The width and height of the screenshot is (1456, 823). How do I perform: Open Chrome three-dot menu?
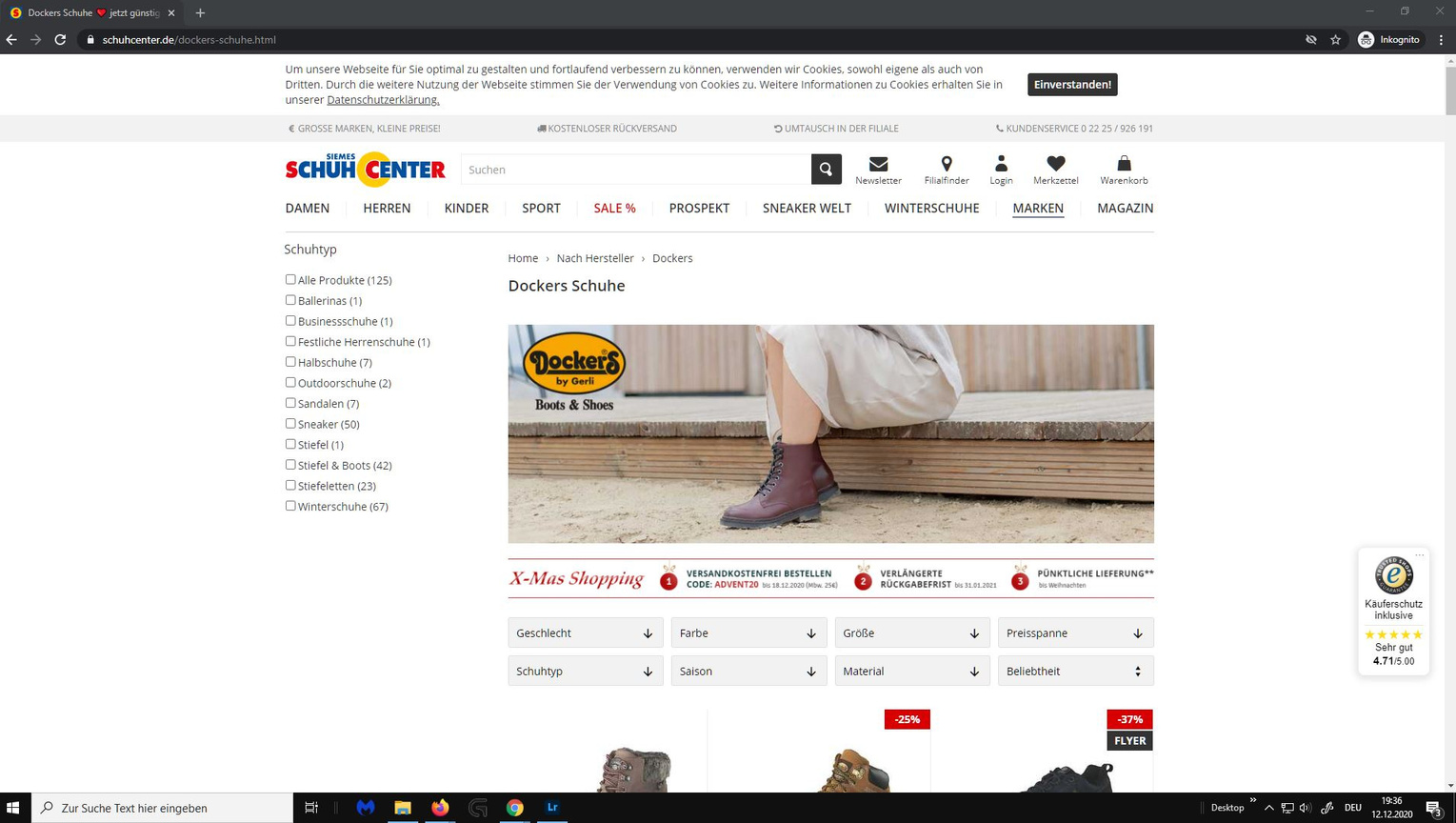pyautogui.click(x=1441, y=40)
